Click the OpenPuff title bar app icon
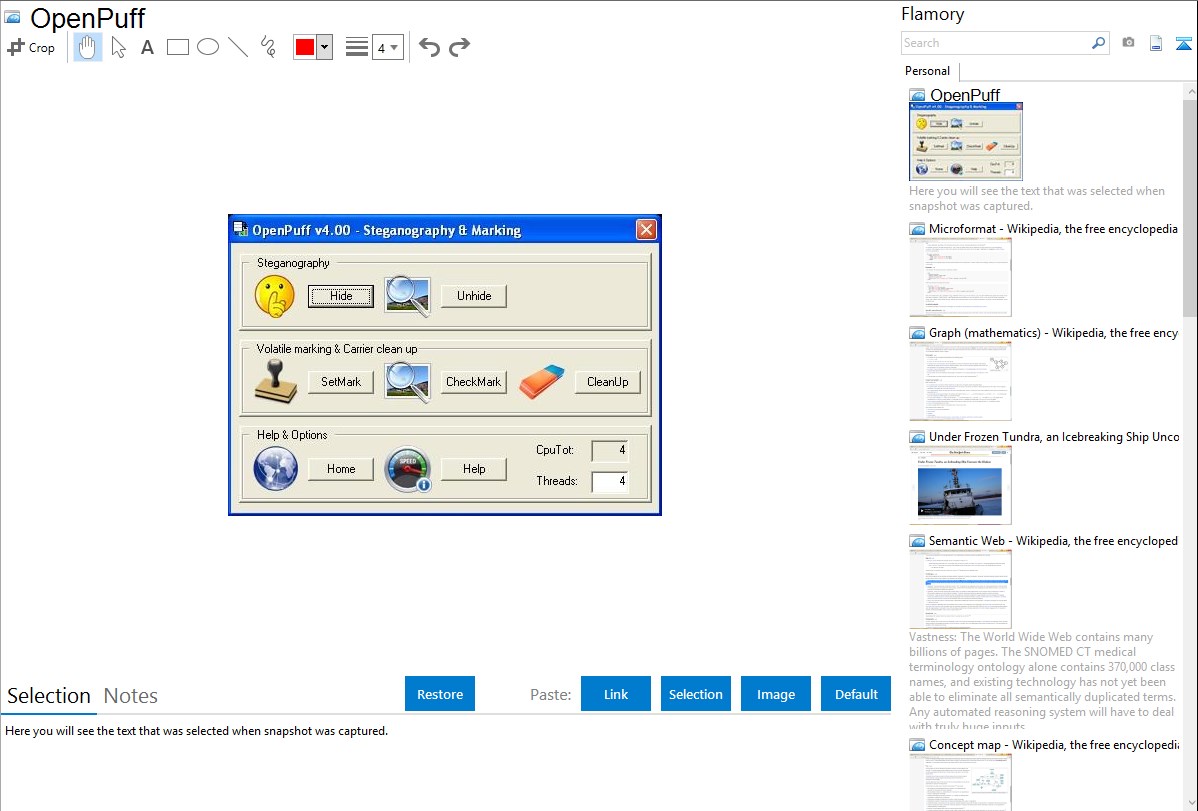The height and width of the screenshot is (811, 1198). pos(240,229)
